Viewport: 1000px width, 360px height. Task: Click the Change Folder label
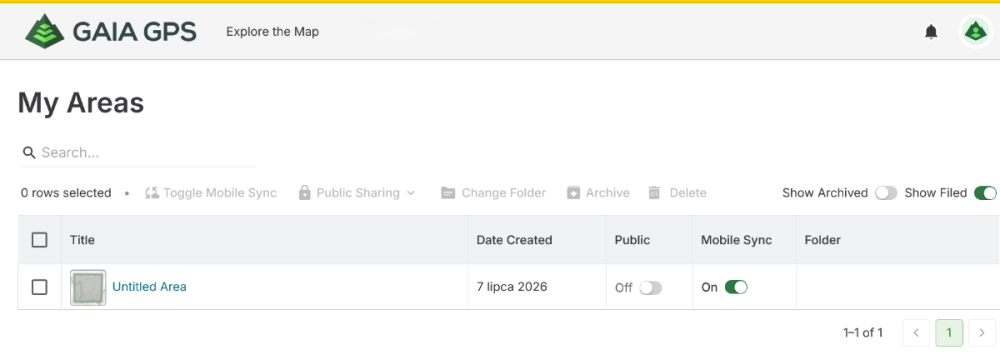504,193
